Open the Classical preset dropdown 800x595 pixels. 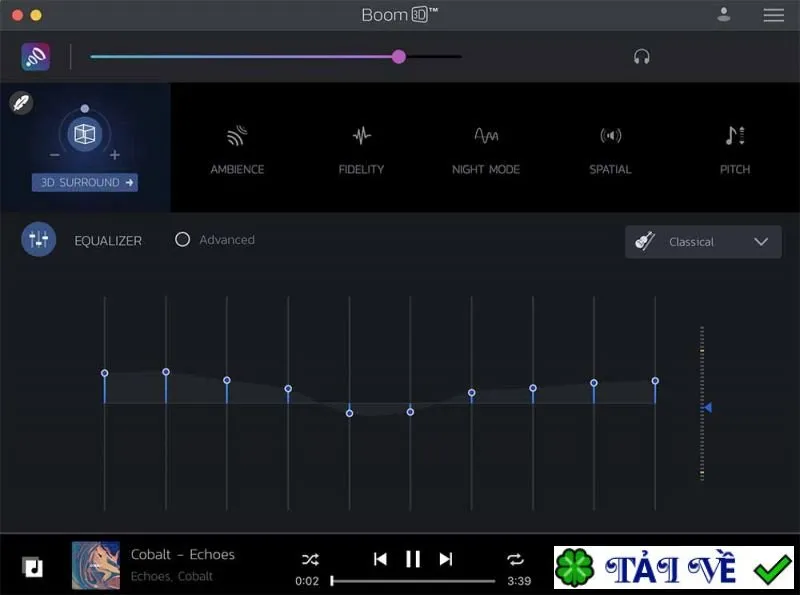coord(703,242)
